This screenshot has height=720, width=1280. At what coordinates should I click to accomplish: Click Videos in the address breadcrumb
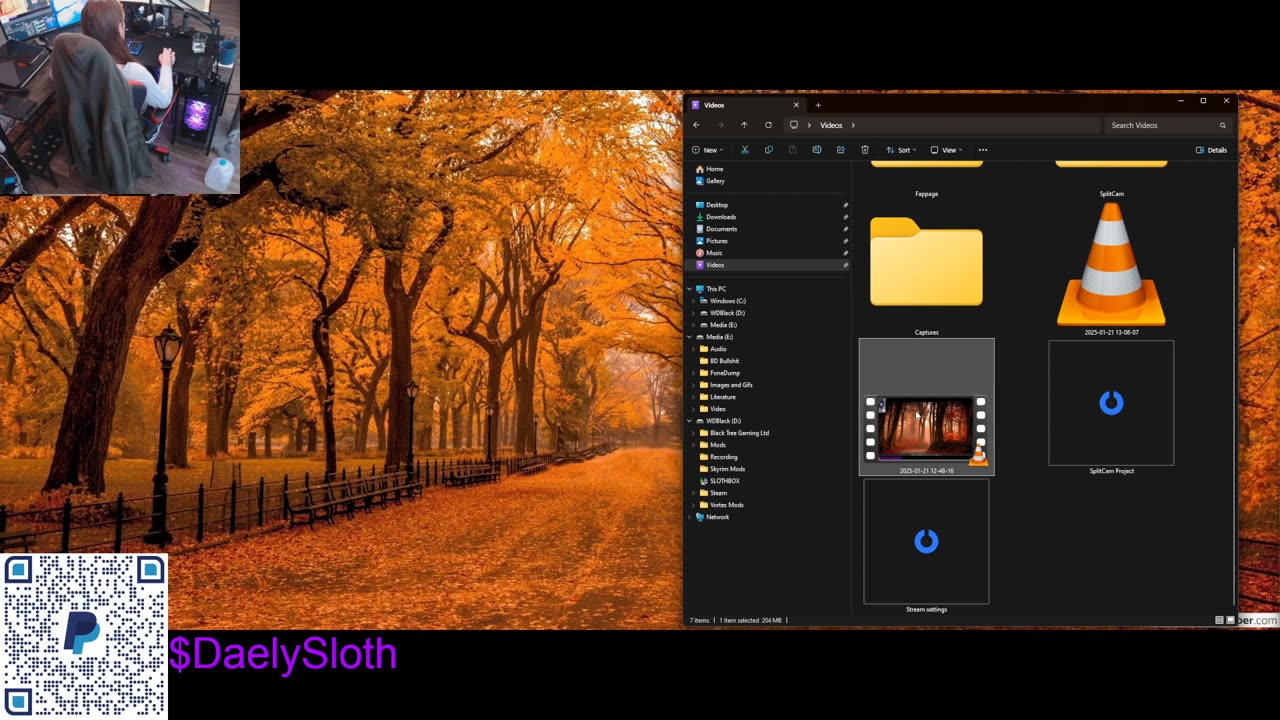(x=831, y=125)
